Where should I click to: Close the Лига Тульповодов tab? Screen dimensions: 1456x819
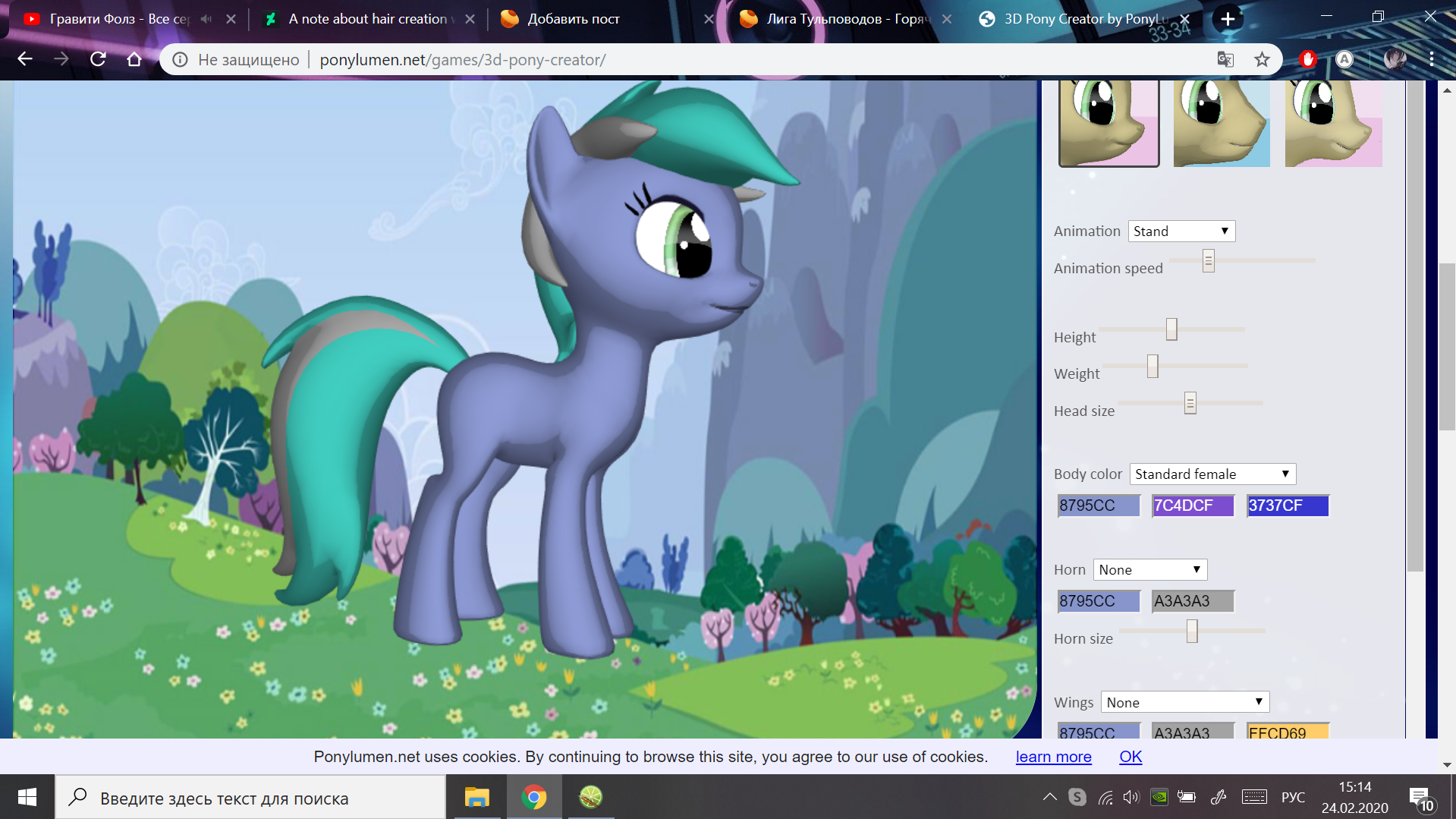[x=947, y=19]
